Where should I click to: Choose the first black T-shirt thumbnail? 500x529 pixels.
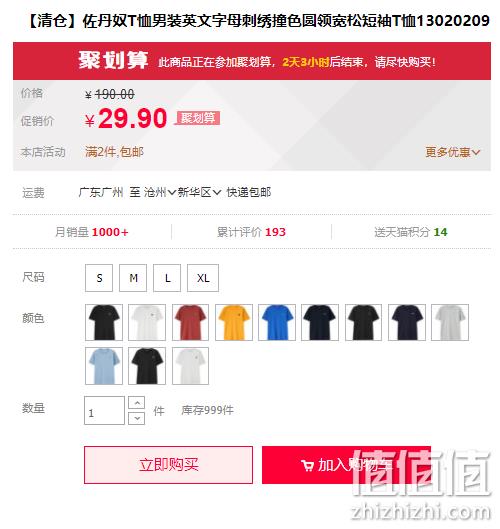pyautogui.click(x=104, y=322)
